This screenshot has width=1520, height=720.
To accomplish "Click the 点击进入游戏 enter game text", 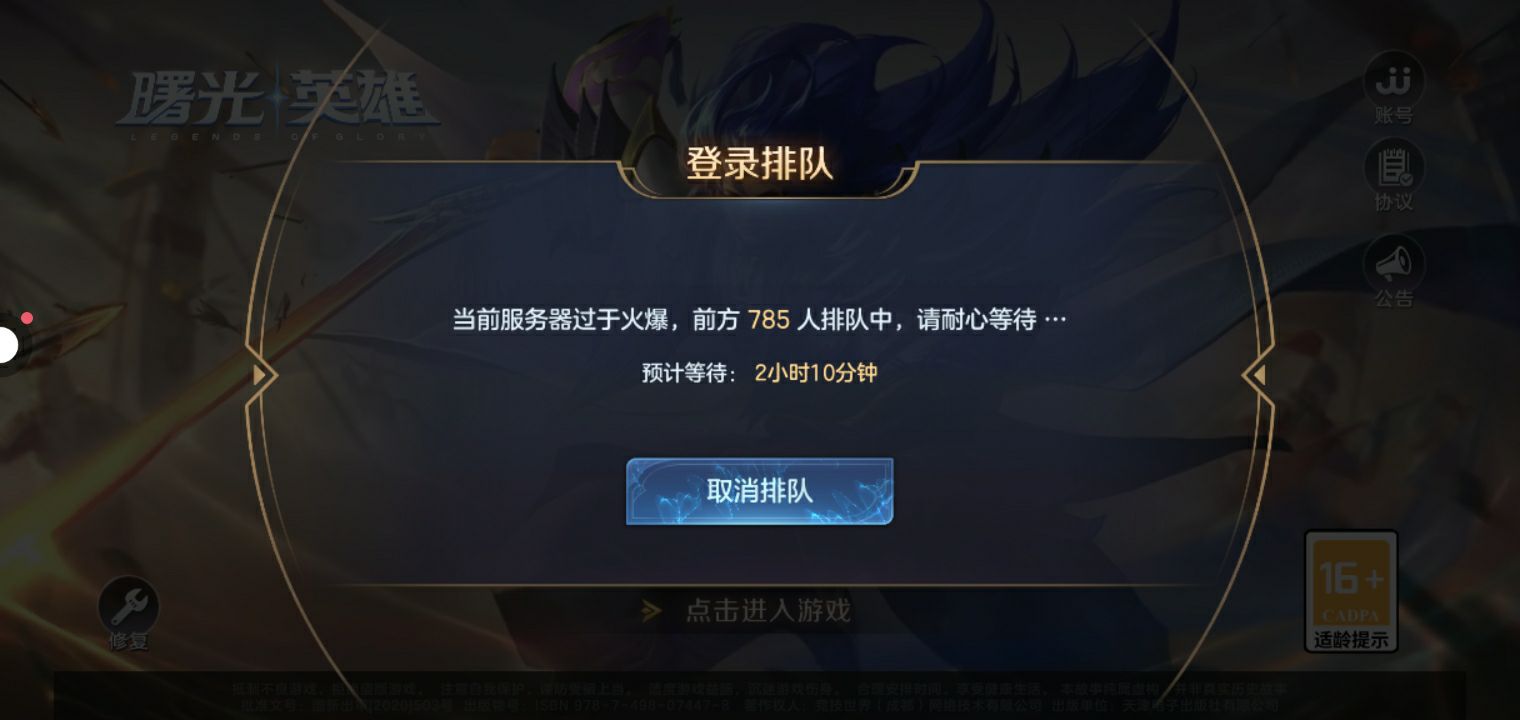I will pyautogui.click(x=768, y=610).
